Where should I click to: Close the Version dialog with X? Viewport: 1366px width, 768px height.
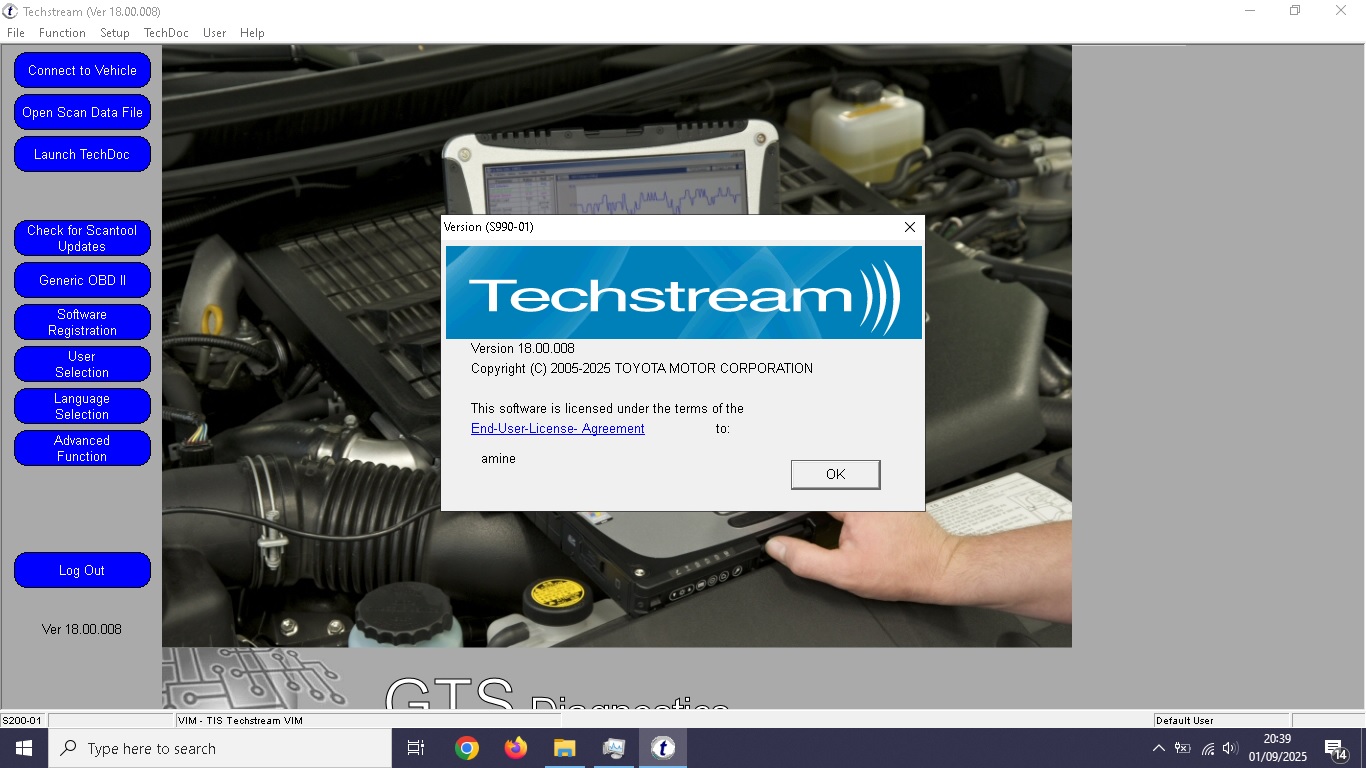(x=909, y=227)
